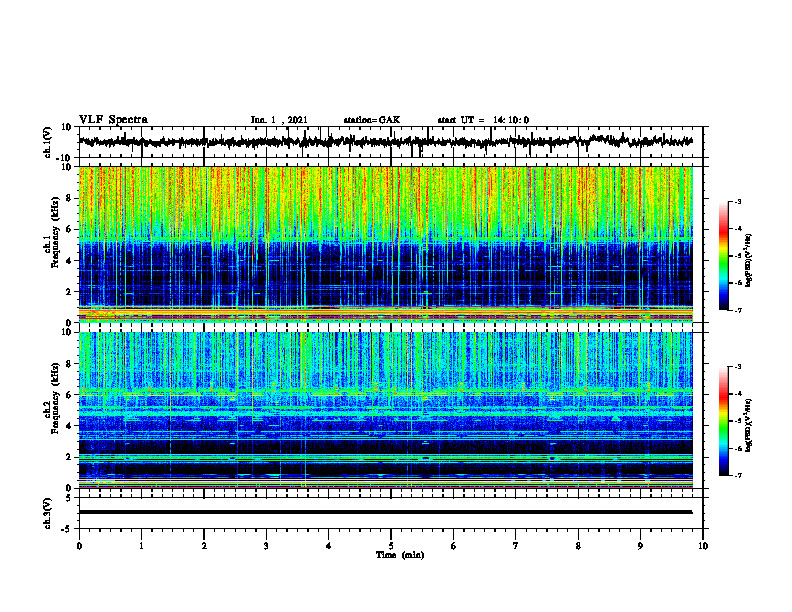The width and height of the screenshot is (792, 612).
Task: Click the ch.3 flat voltage trace line
Action: pyautogui.click(x=386, y=512)
